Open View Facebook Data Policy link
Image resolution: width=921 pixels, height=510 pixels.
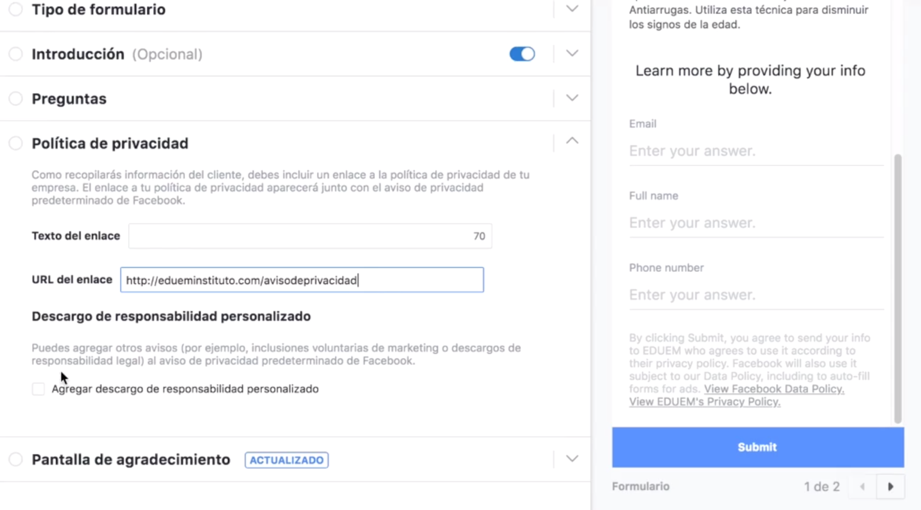(774, 389)
